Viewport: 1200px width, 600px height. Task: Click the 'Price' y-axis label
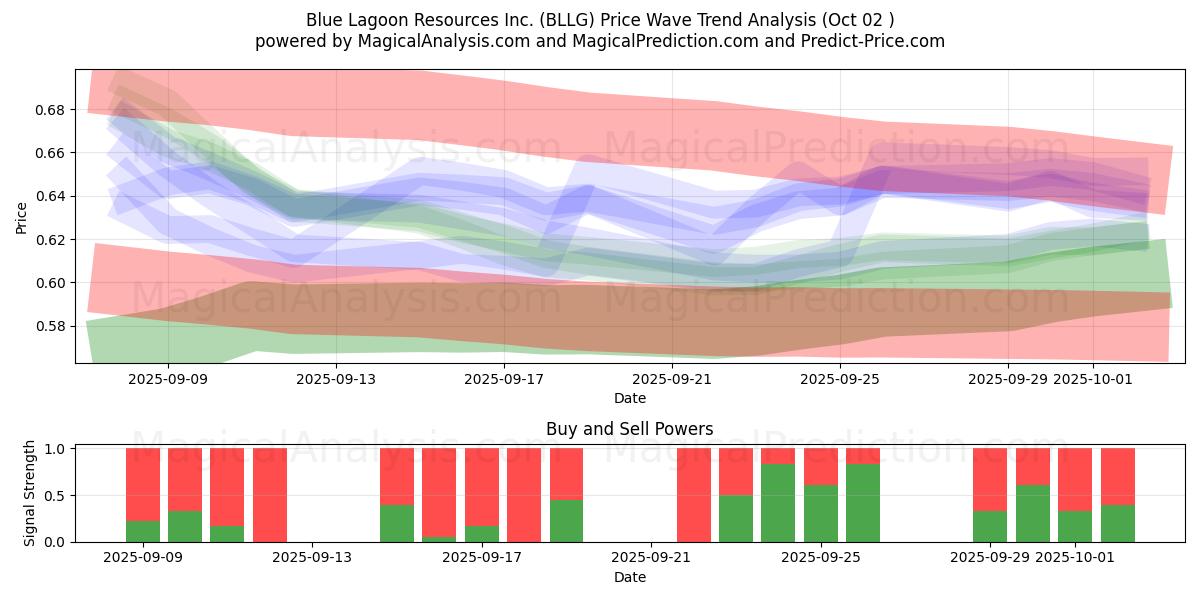[22, 217]
